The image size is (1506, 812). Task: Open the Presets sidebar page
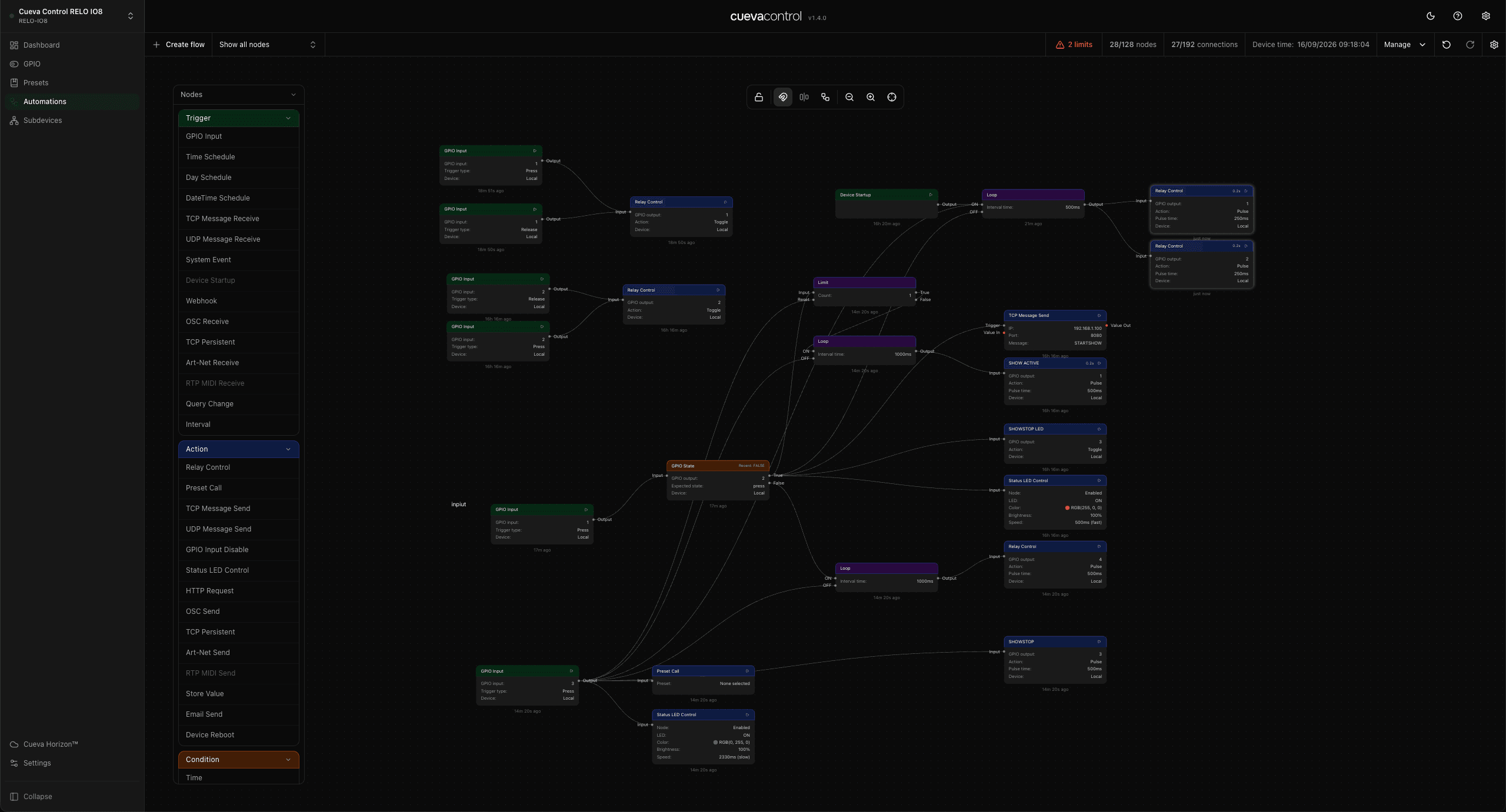pos(72,83)
